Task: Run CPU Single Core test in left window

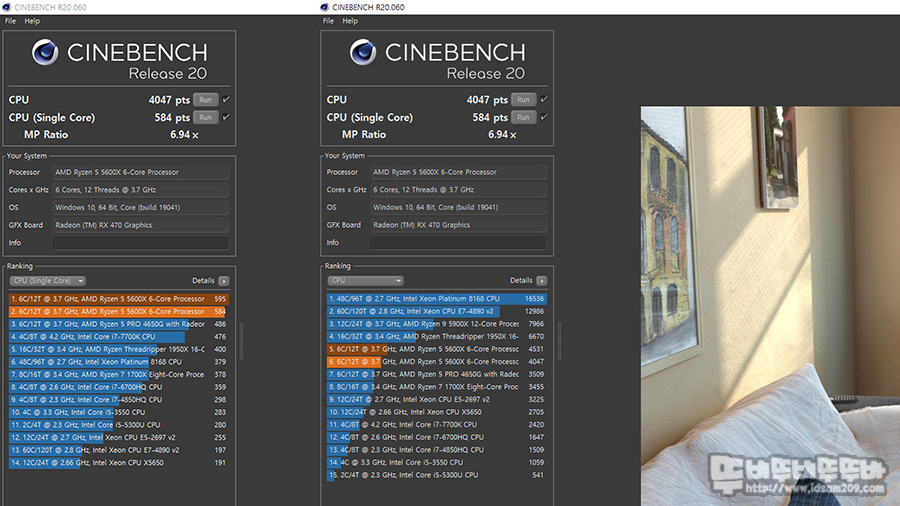Action: pos(205,118)
